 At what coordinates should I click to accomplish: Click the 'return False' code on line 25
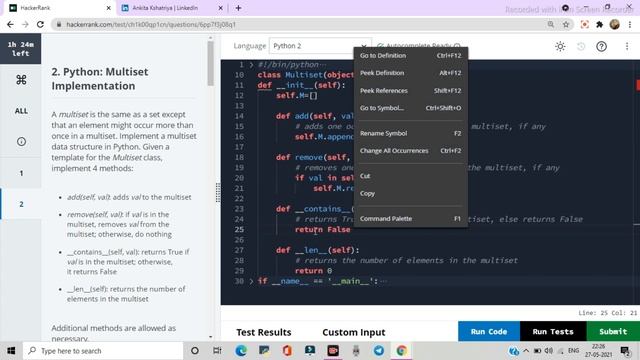coord(322,230)
